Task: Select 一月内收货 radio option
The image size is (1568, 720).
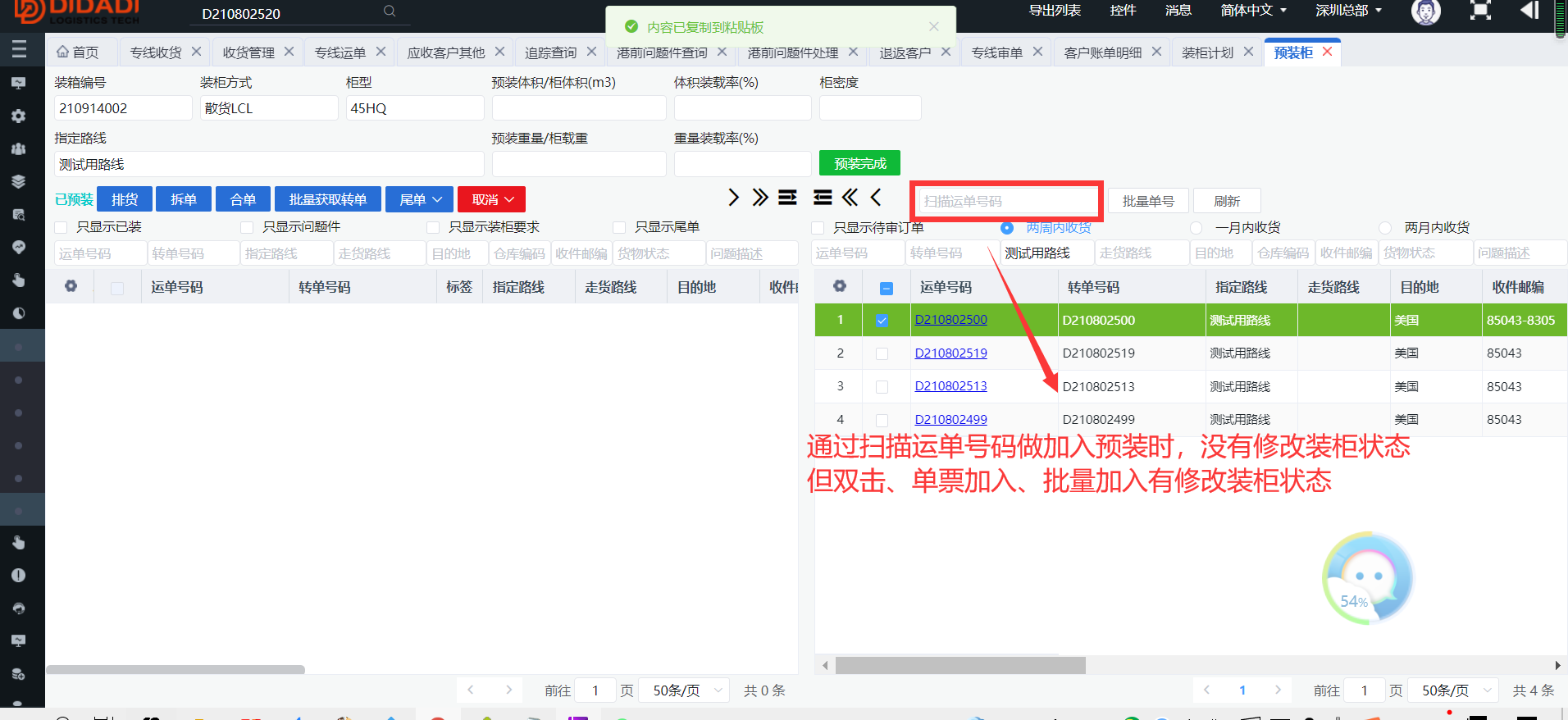Action: coord(1197,228)
